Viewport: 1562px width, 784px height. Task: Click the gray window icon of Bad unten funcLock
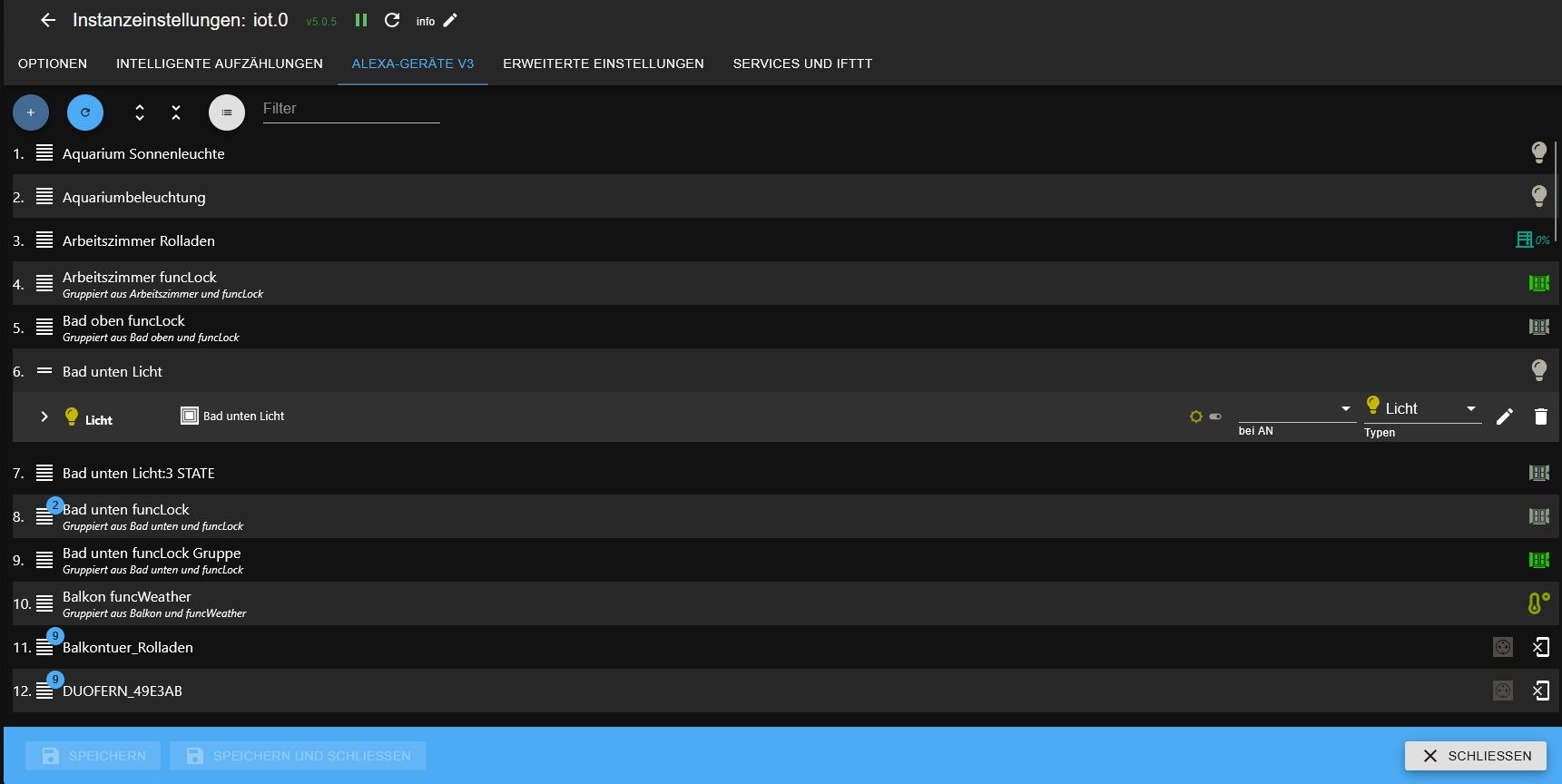tap(1539, 516)
